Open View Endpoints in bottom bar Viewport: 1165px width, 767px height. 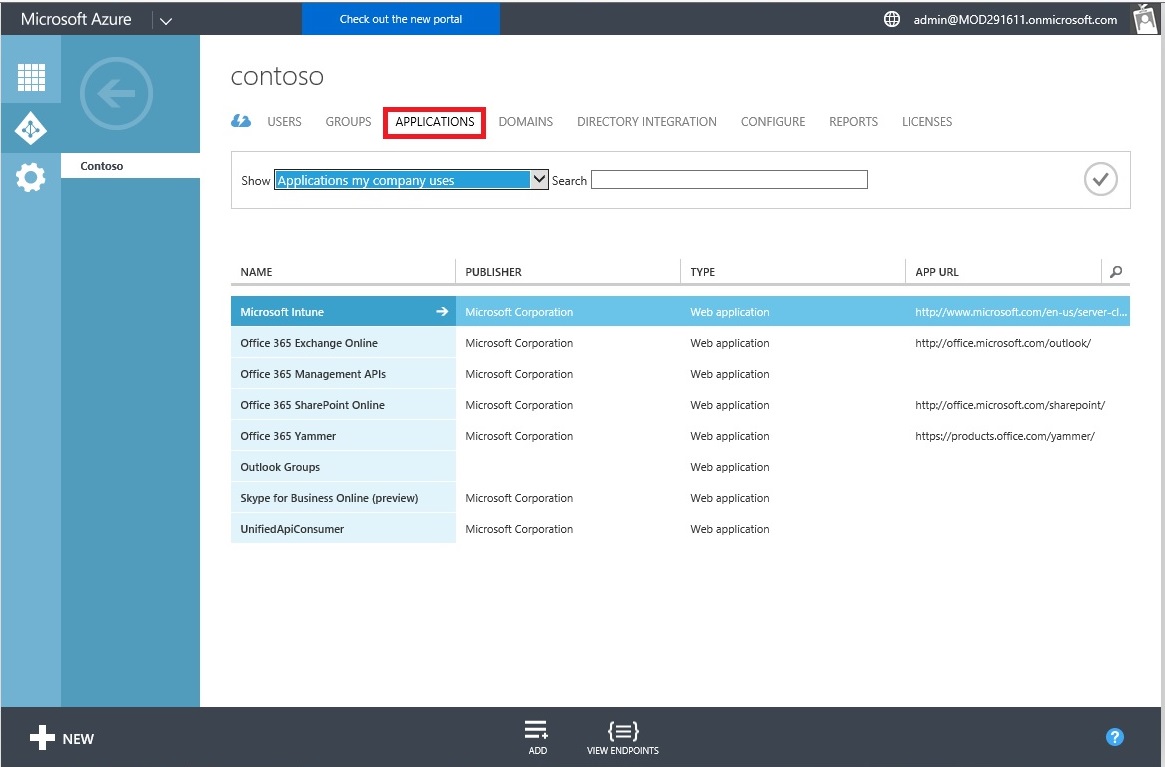coord(622,737)
